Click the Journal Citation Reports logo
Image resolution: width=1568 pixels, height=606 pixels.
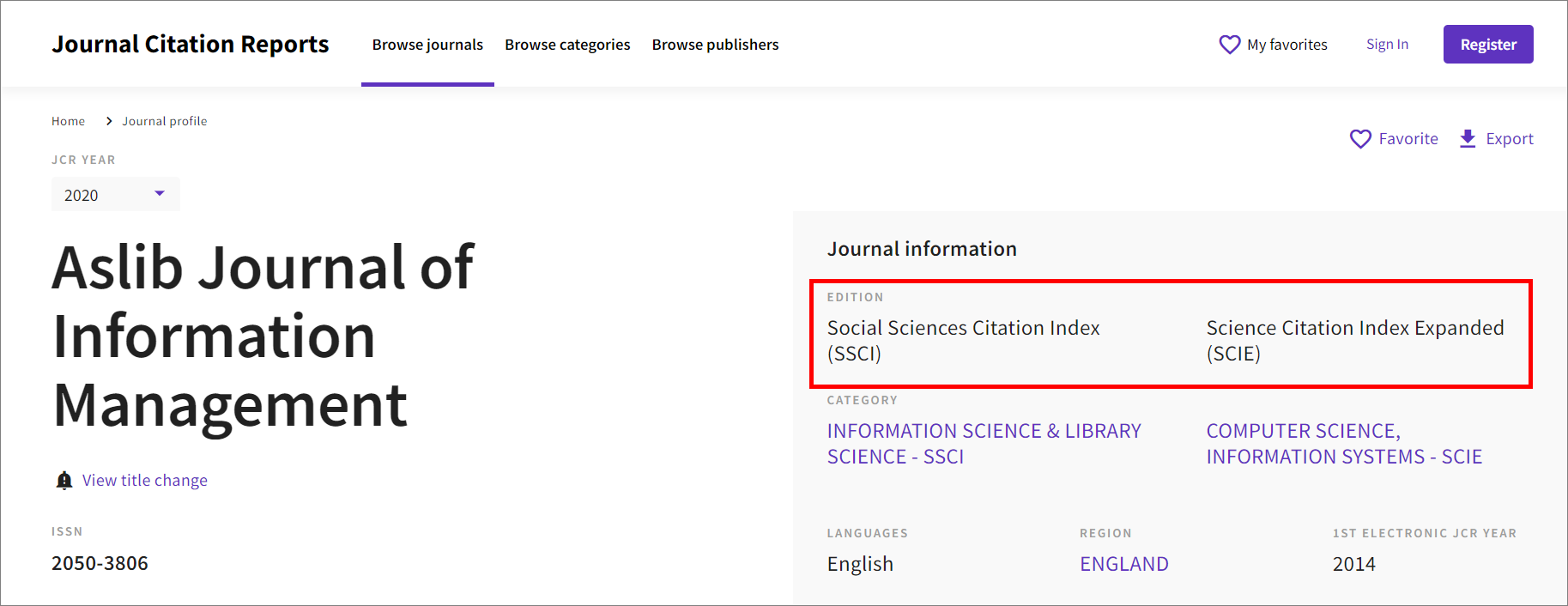pos(190,44)
